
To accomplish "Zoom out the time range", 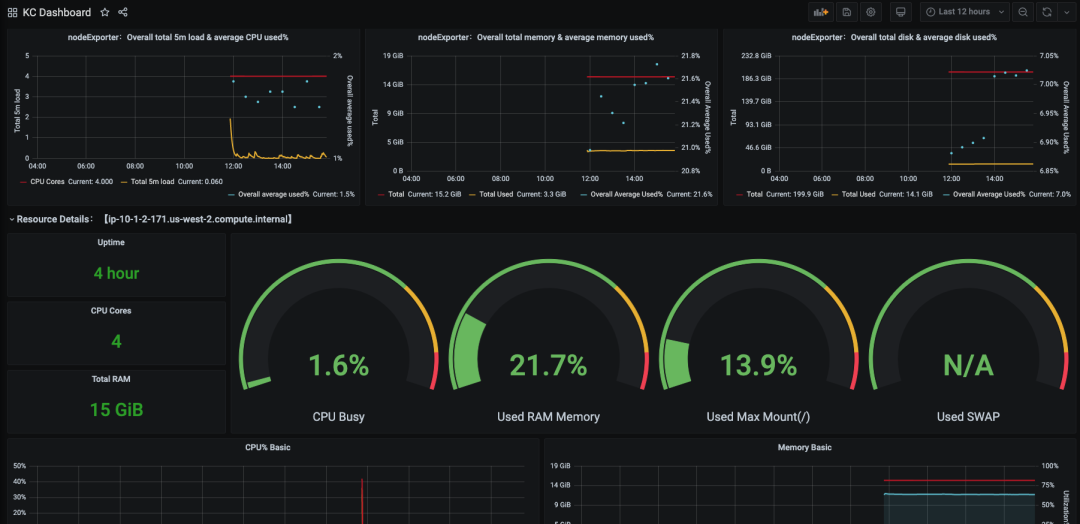I will click(1023, 12).
